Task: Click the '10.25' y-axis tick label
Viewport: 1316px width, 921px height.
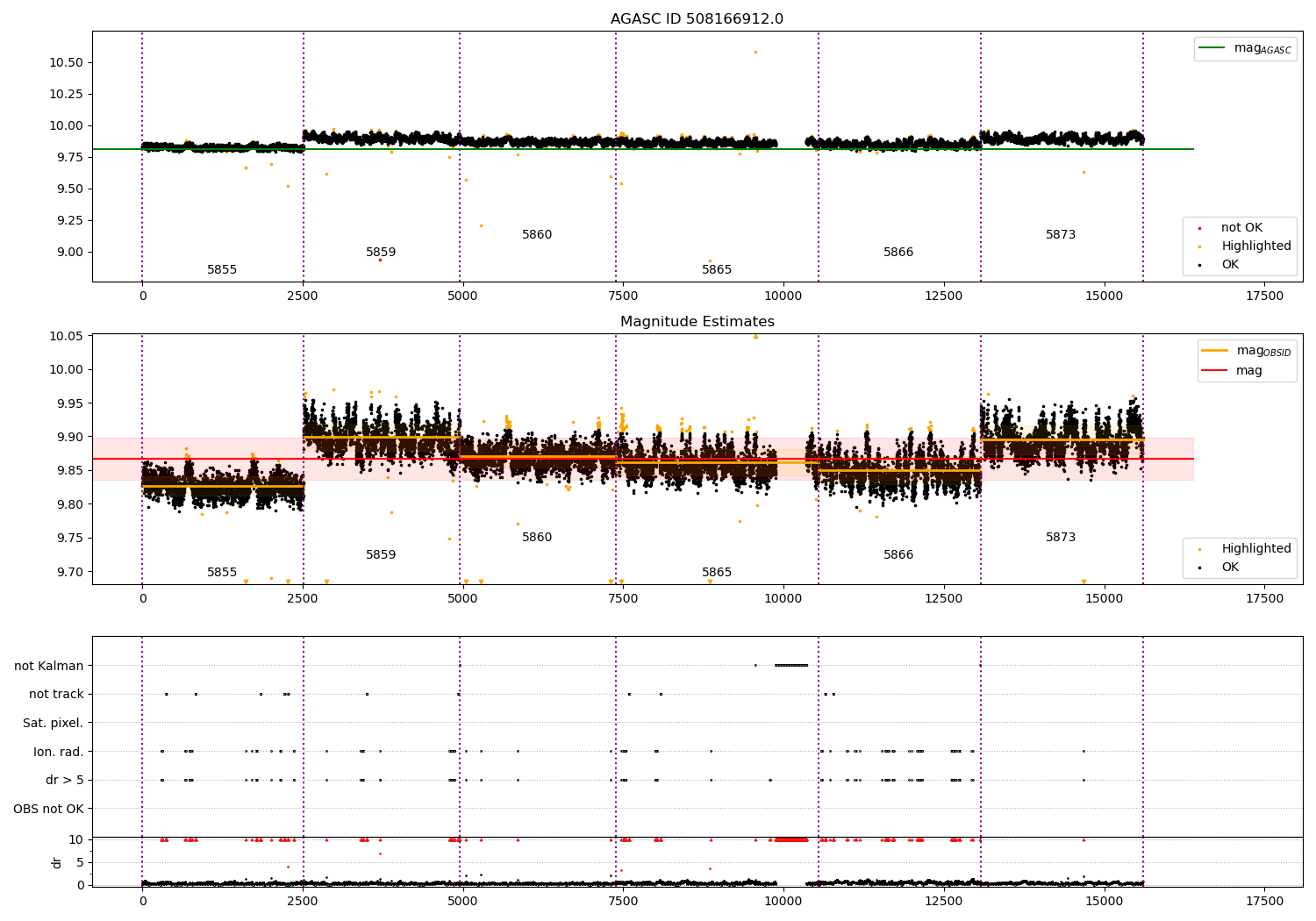Action: click(x=66, y=94)
